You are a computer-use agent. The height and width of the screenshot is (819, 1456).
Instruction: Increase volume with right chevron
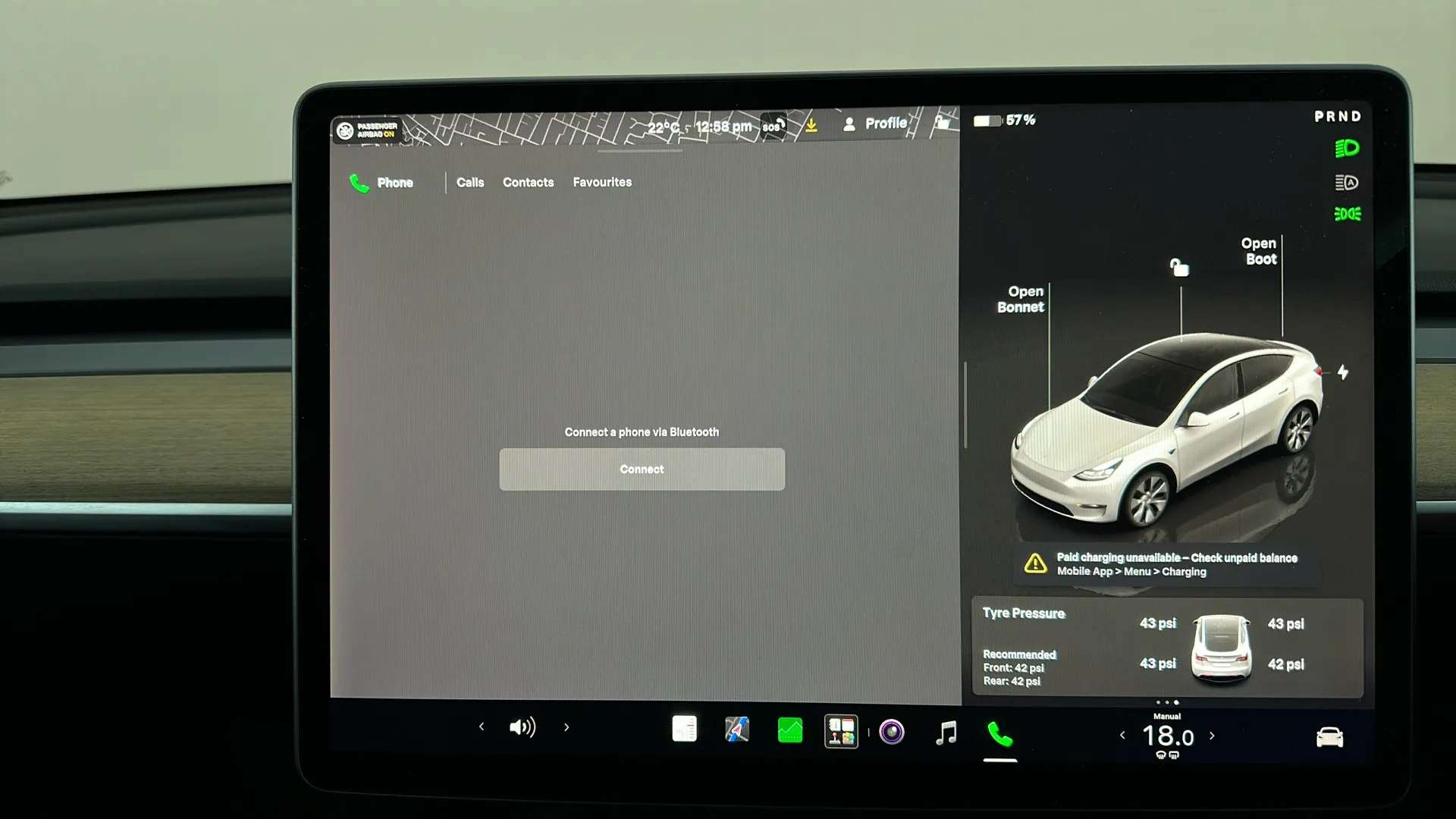tap(566, 726)
